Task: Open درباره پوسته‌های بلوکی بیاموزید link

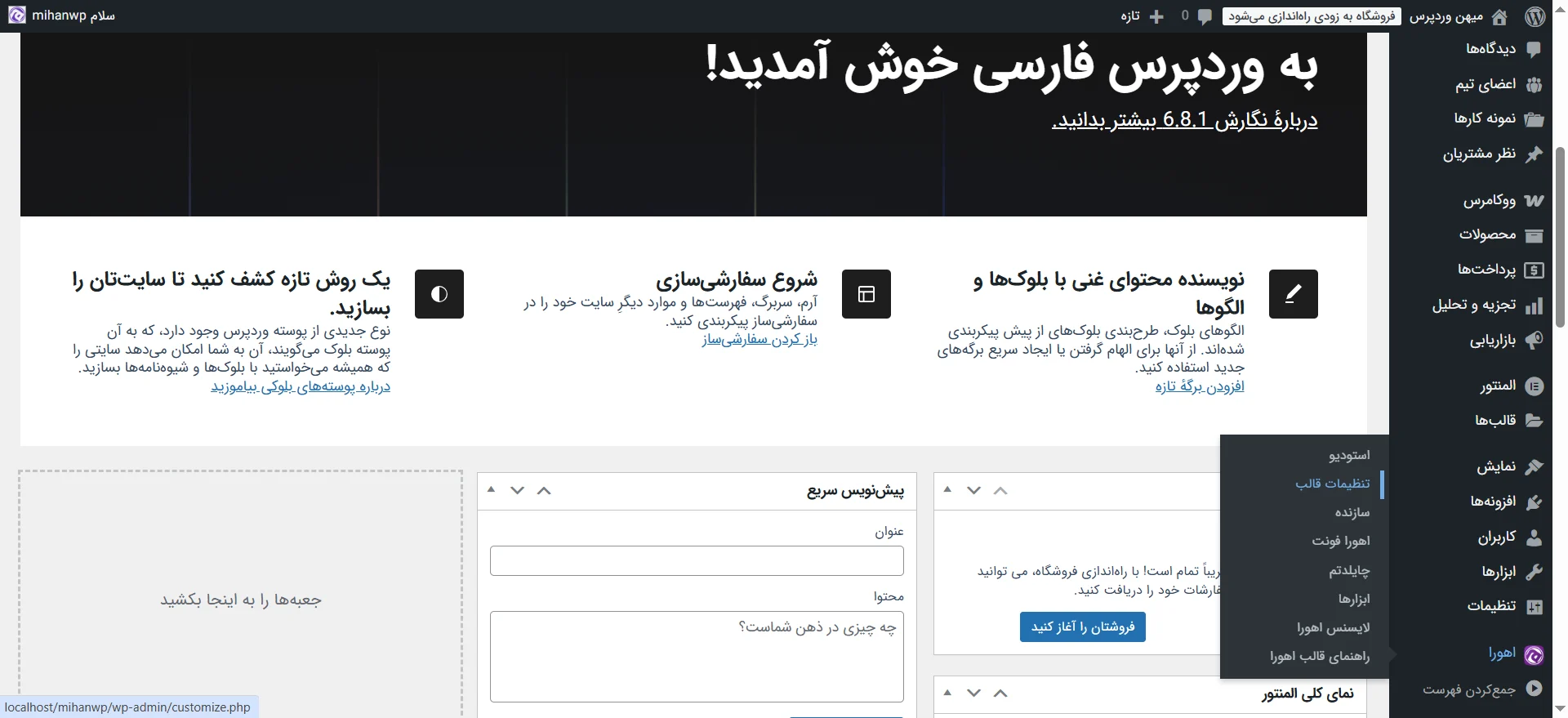Action: pyautogui.click(x=301, y=386)
